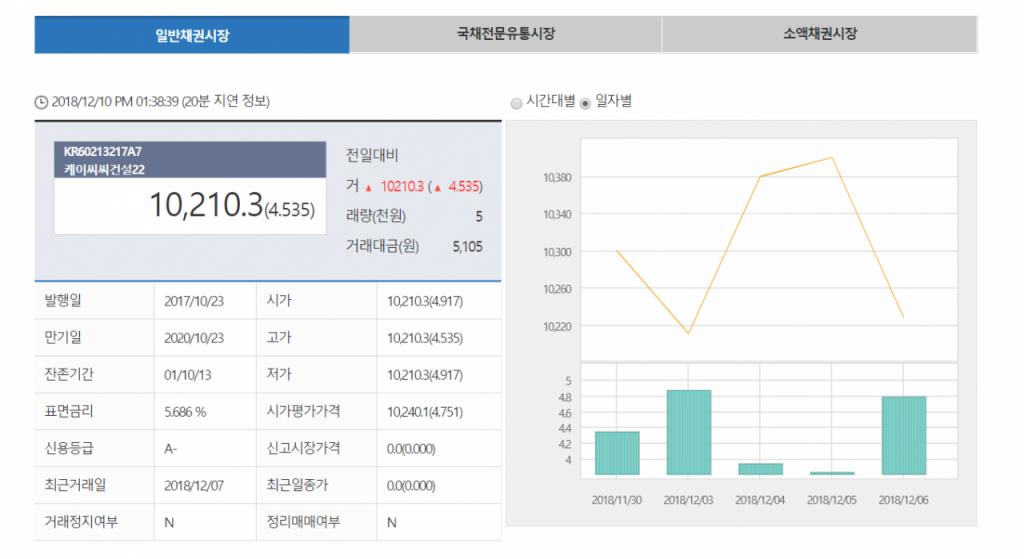
Task: Click the 발행일 value 2017/10/23
Action: click(x=194, y=301)
